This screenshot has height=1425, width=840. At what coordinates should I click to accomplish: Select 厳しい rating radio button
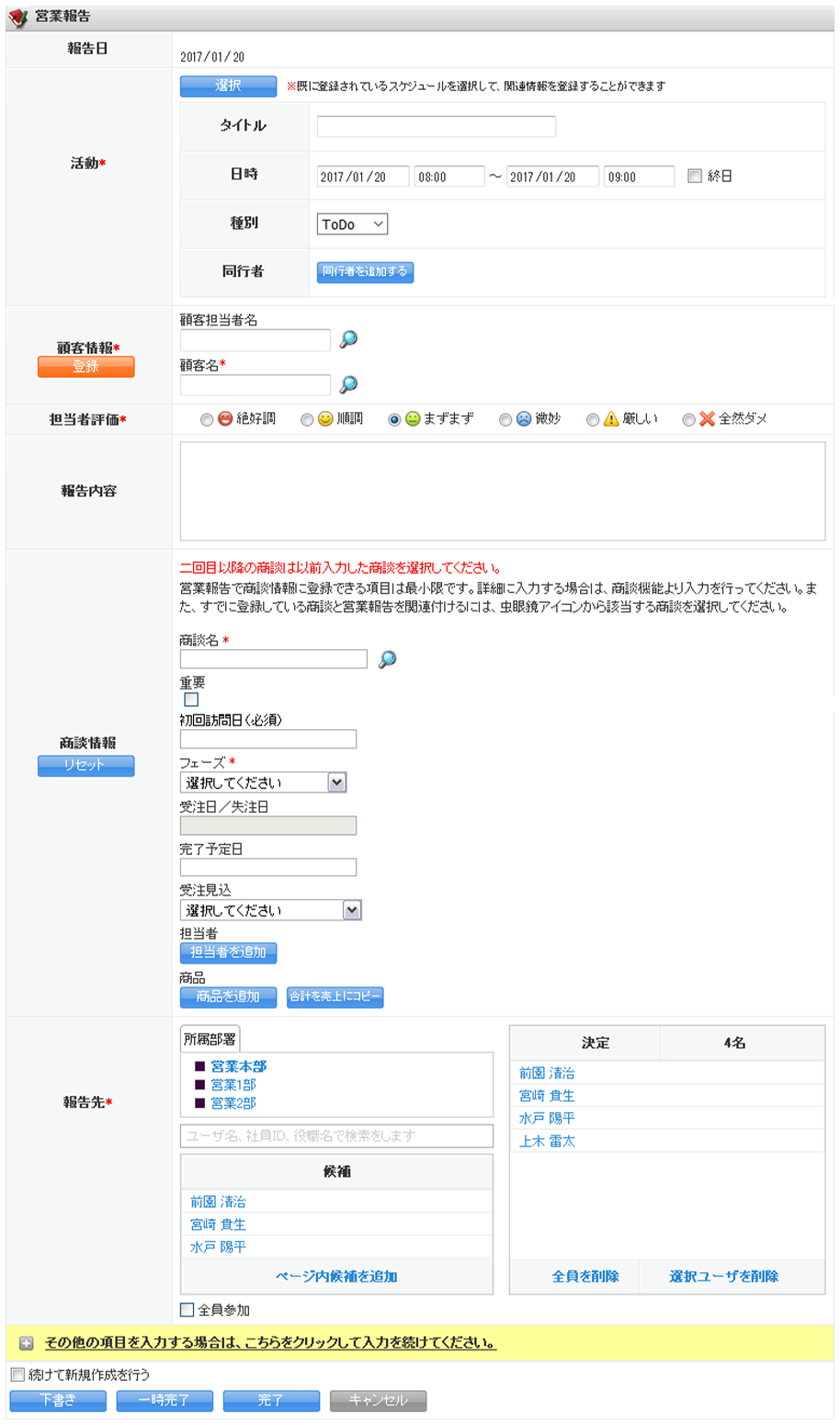pyautogui.click(x=593, y=420)
